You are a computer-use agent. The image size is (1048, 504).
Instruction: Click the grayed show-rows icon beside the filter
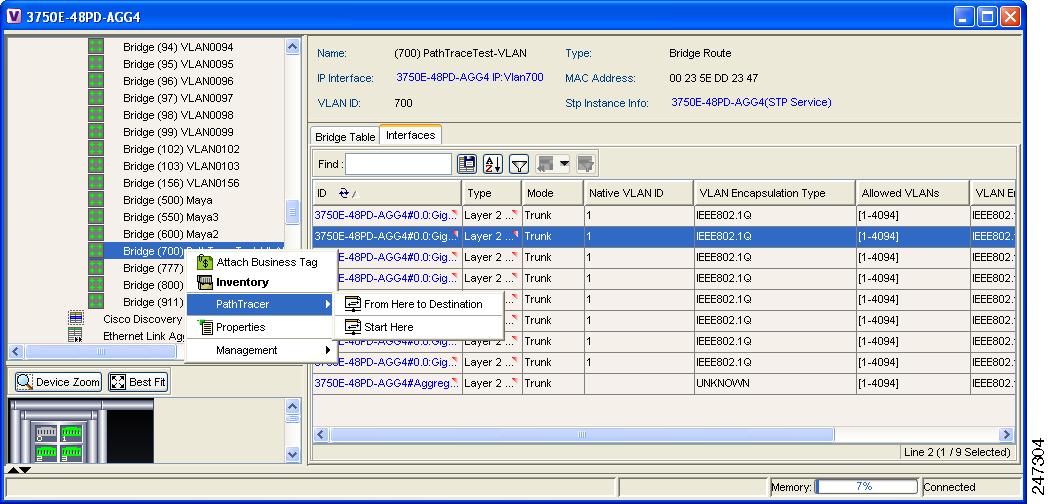pyautogui.click(x=546, y=164)
